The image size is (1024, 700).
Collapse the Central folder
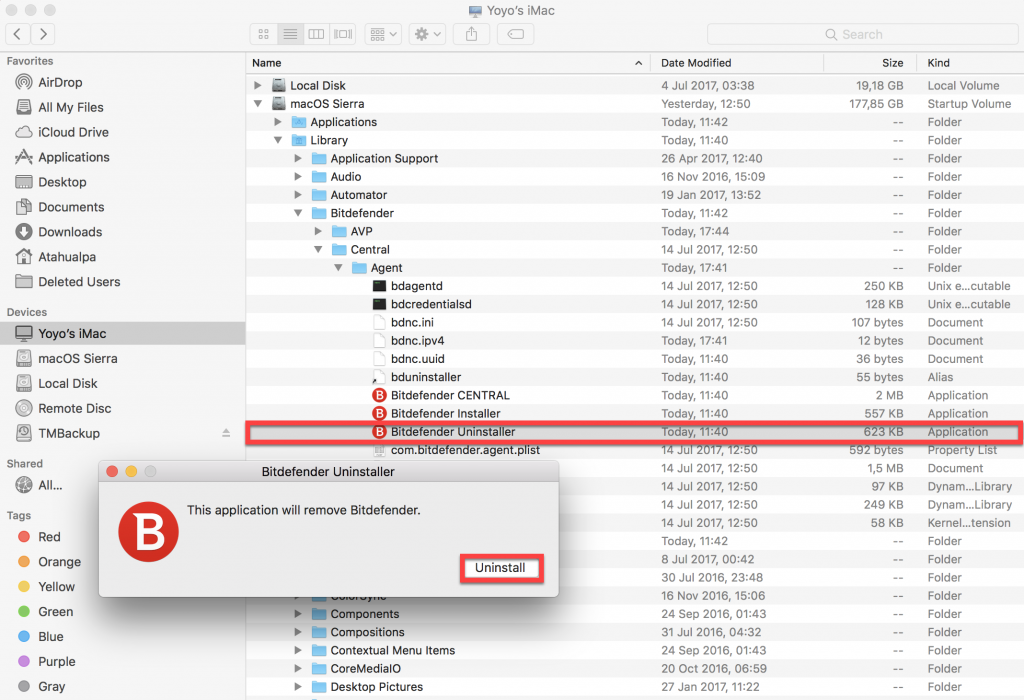(x=318, y=249)
